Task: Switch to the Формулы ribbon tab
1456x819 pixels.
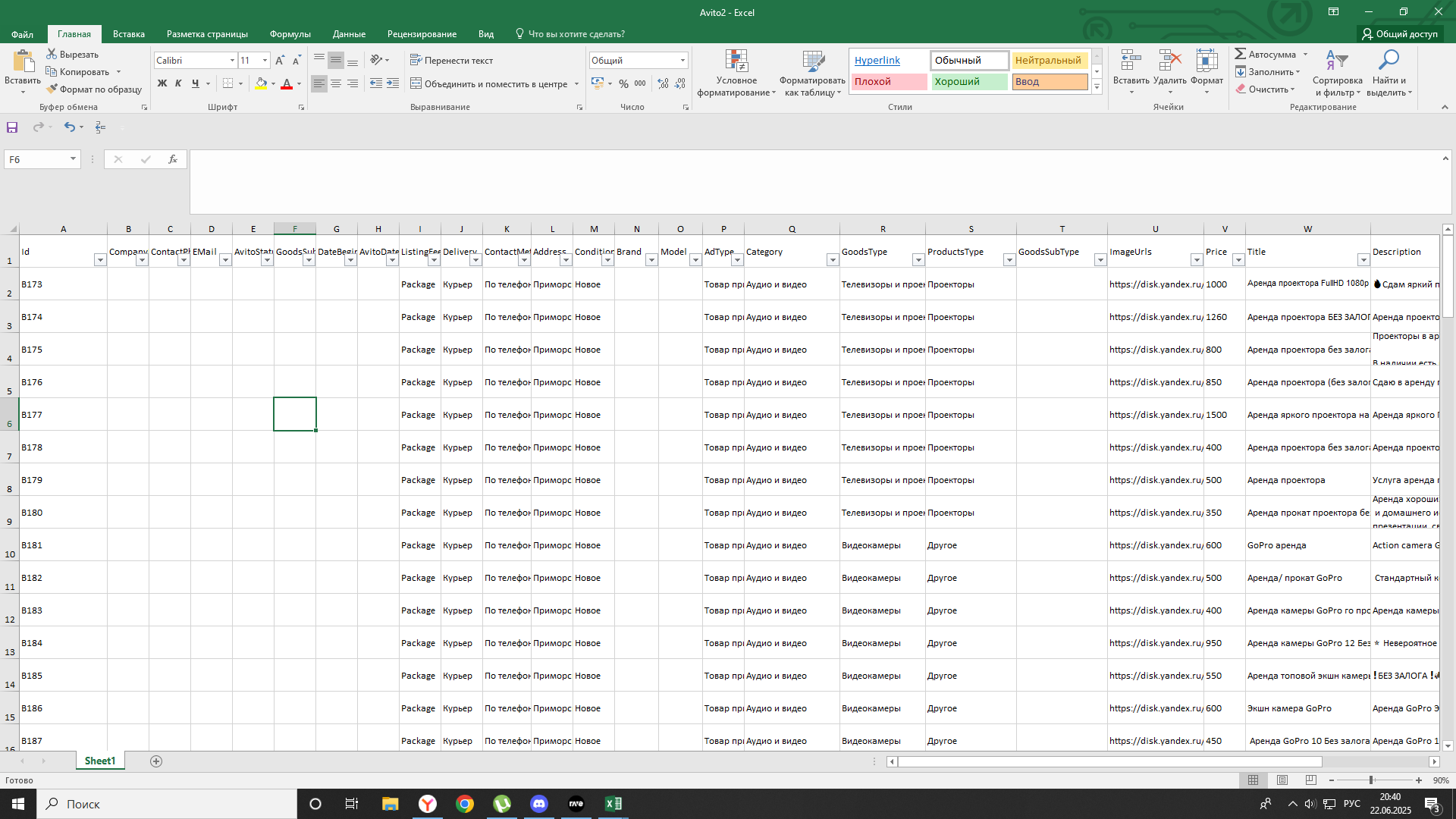Action: point(290,34)
